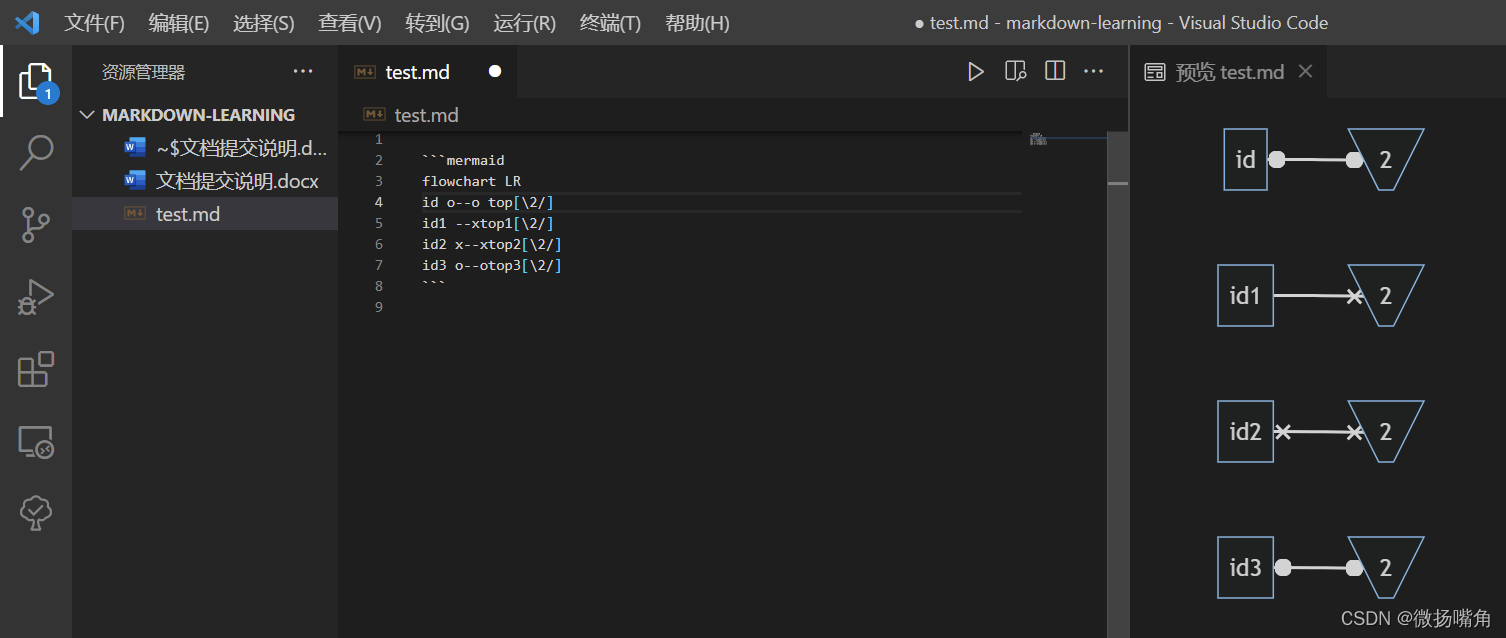Place cursor on id o--o top[\2/] line

[x=488, y=202]
